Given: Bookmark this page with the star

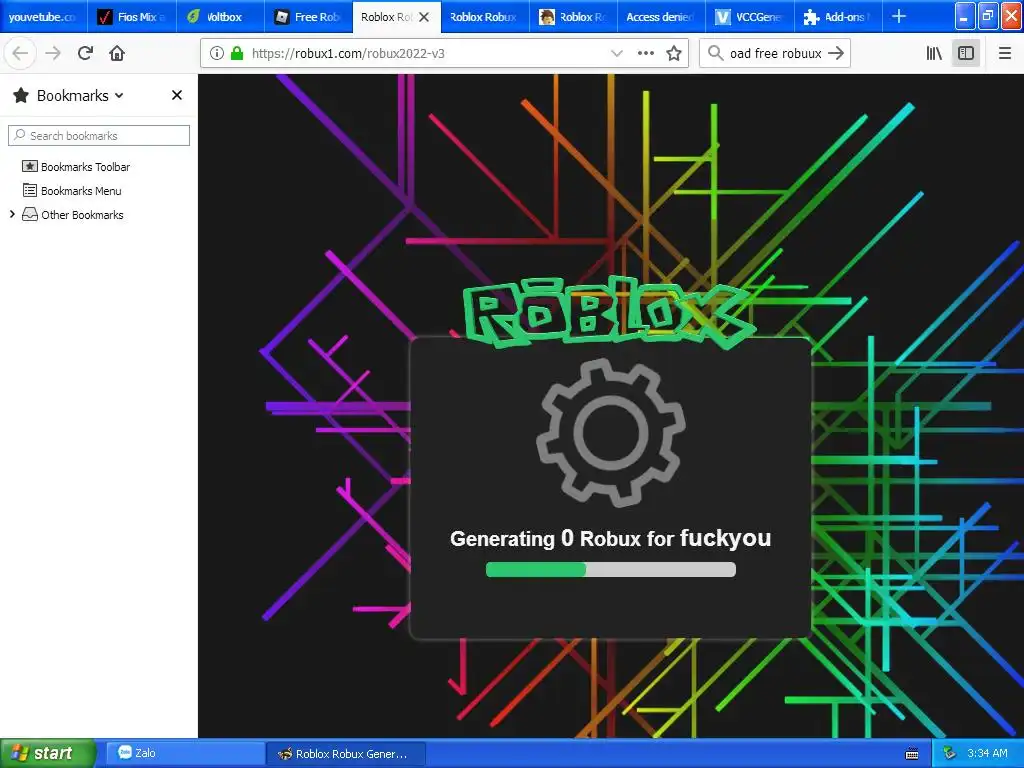Looking at the screenshot, I should (x=674, y=54).
